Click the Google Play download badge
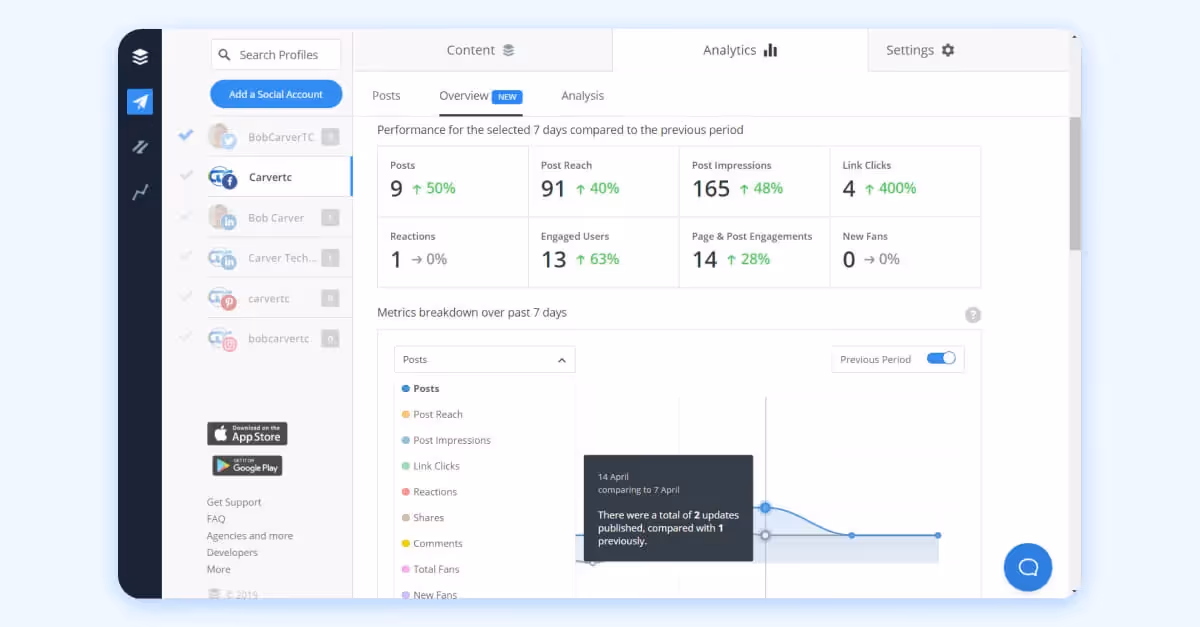 pos(247,465)
